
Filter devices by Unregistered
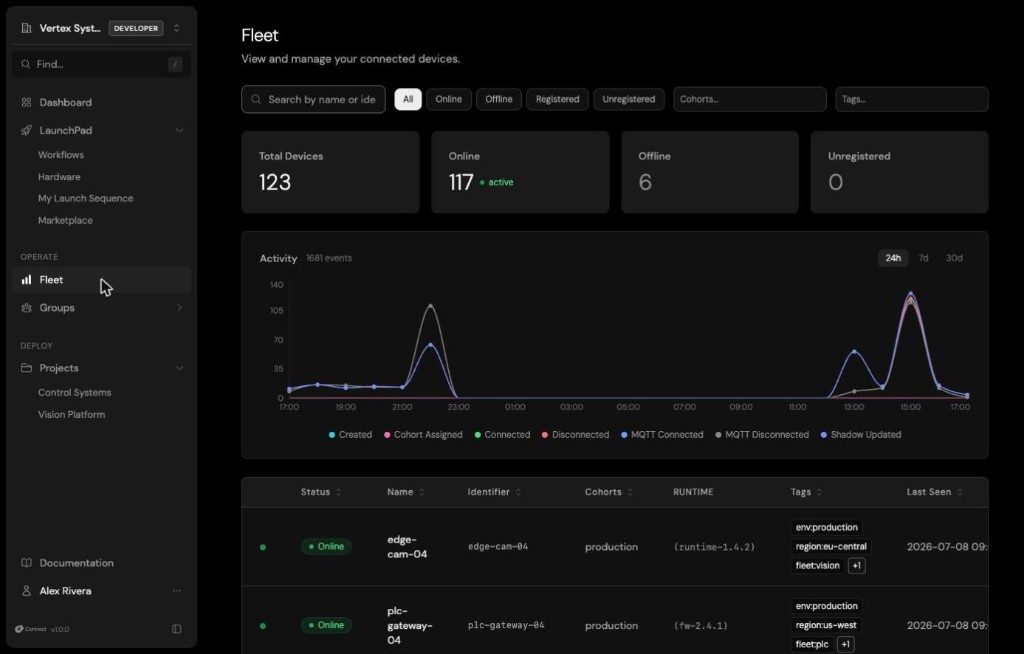(x=628, y=99)
